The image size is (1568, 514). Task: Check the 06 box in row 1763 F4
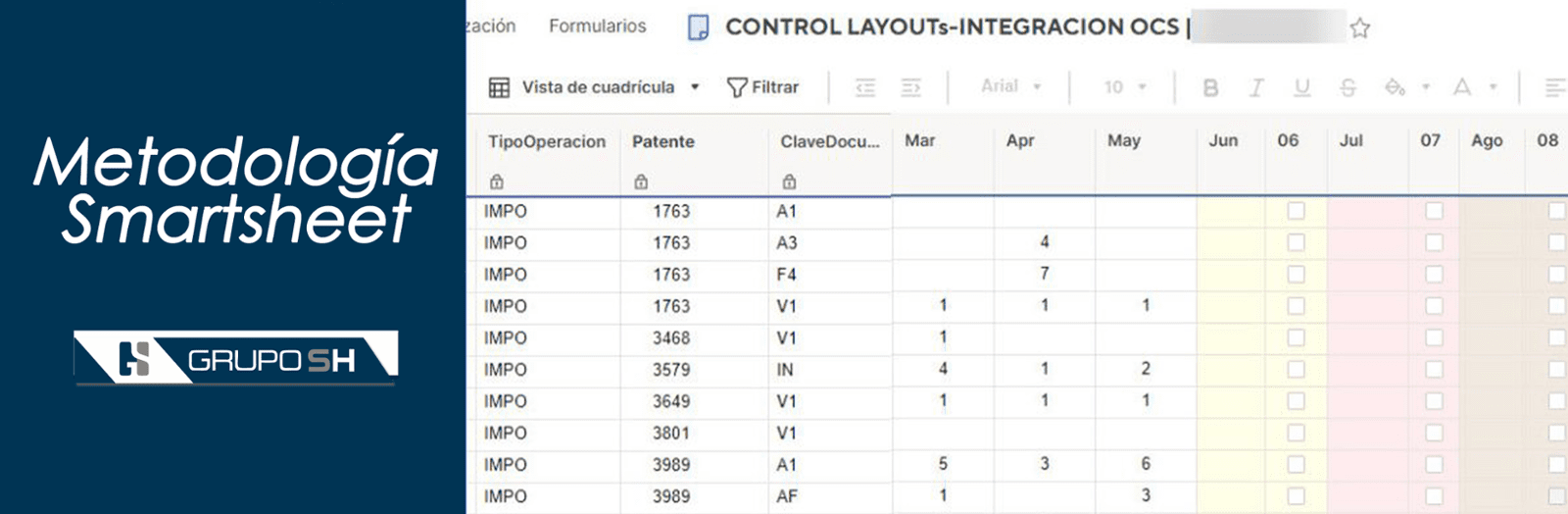(x=1296, y=274)
